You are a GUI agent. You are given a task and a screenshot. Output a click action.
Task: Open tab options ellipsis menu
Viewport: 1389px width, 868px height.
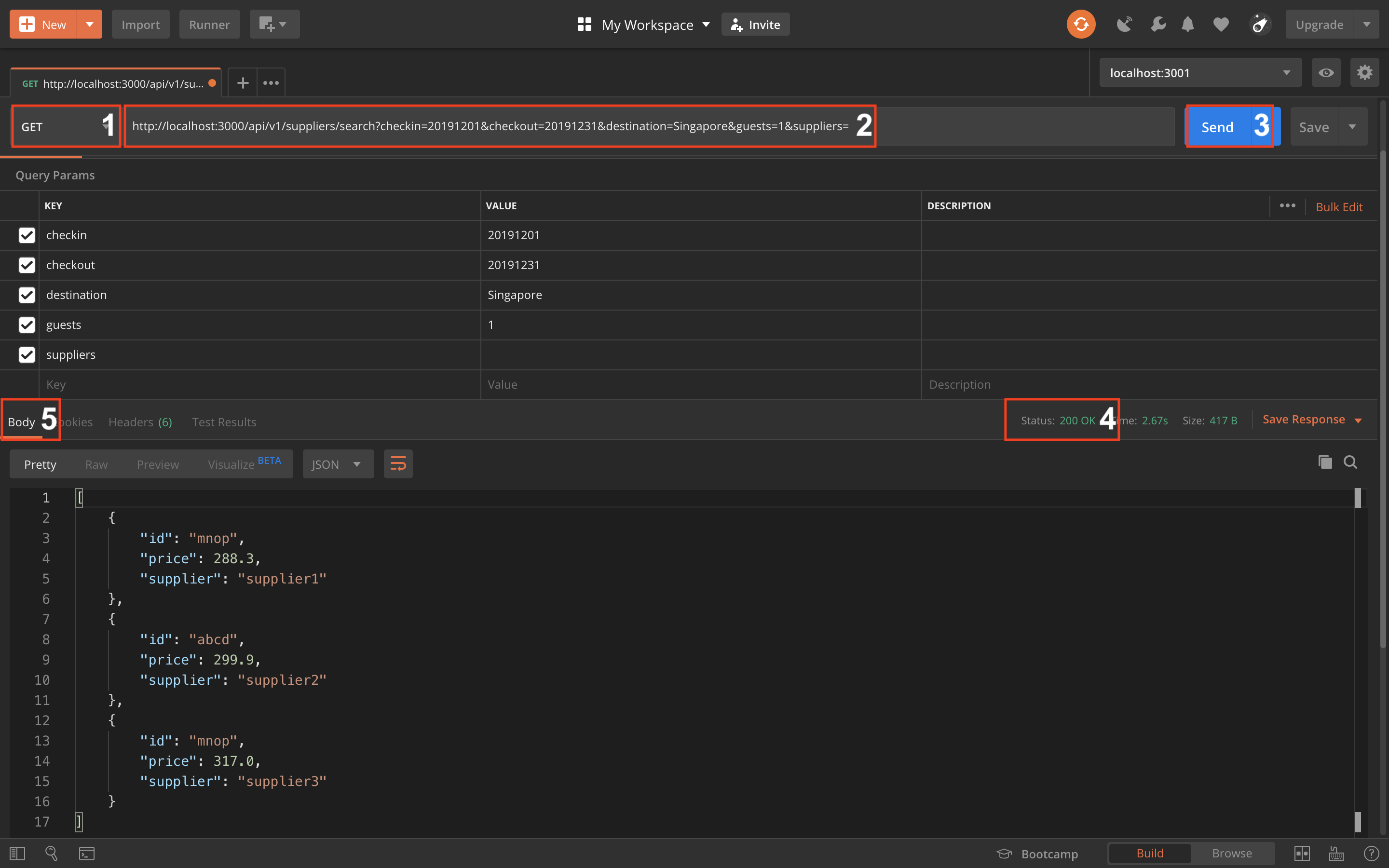[x=271, y=82]
